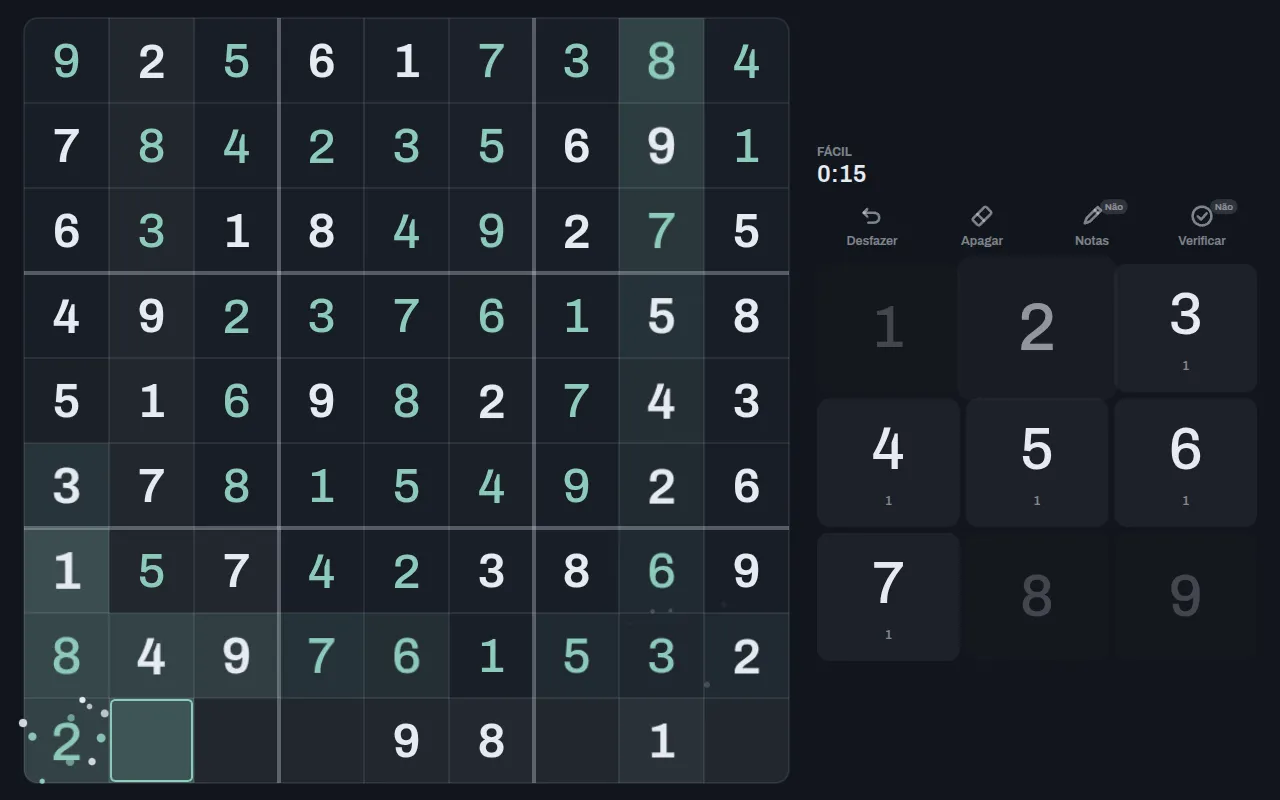The width and height of the screenshot is (1280, 800).
Task: Click the dimmed number 8 keypad button
Action: point(1037,597)
